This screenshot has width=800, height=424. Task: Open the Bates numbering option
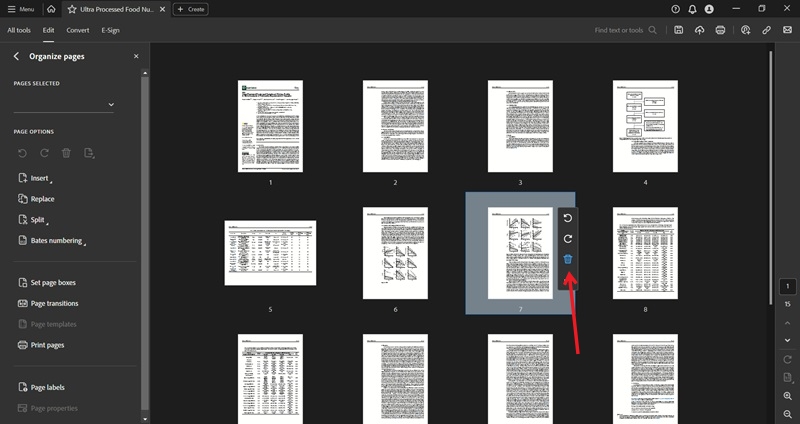coord(52,240)
